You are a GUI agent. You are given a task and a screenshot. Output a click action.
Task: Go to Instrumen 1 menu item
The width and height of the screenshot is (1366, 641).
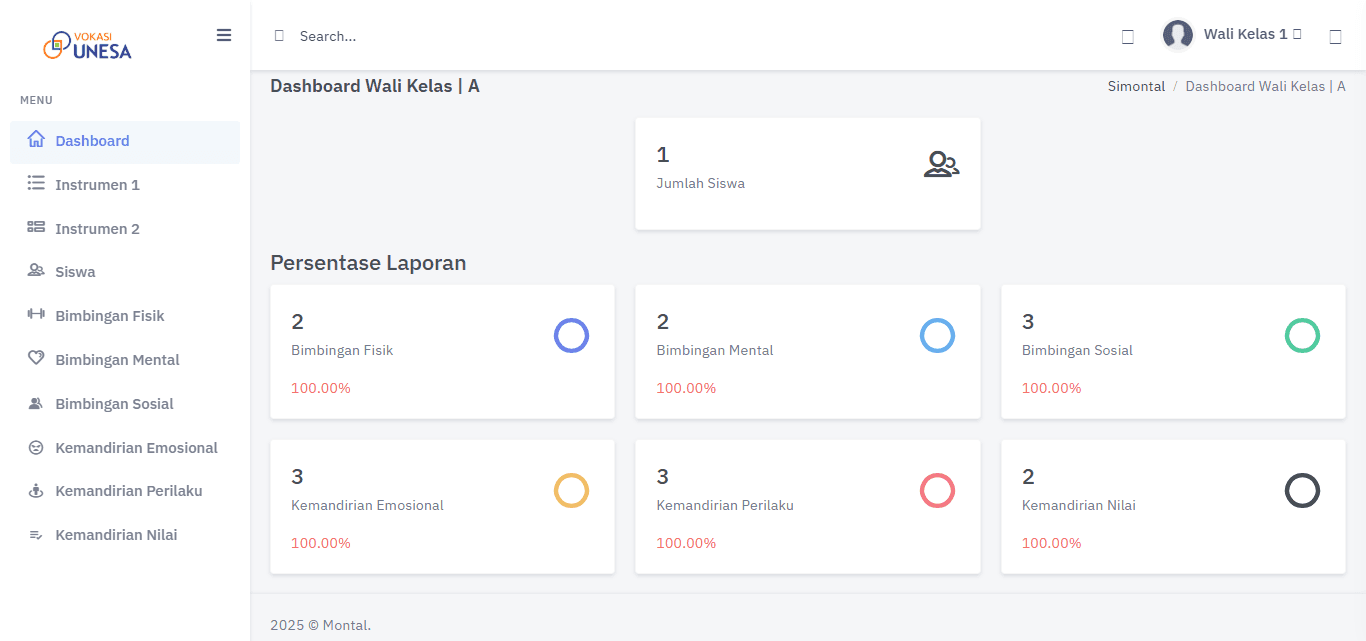pyautogui.click(x=125, y=185)
